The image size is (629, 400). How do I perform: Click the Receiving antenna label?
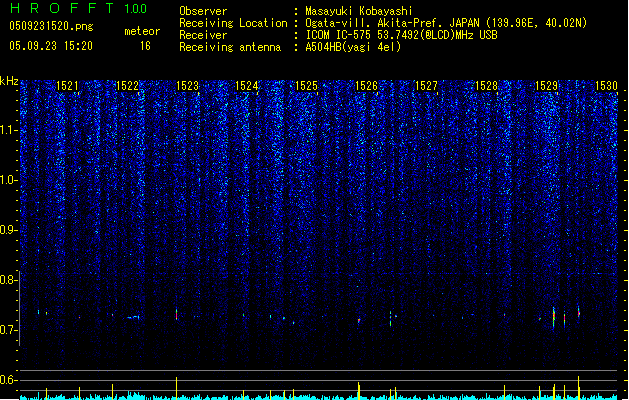[x=230, y=47]
